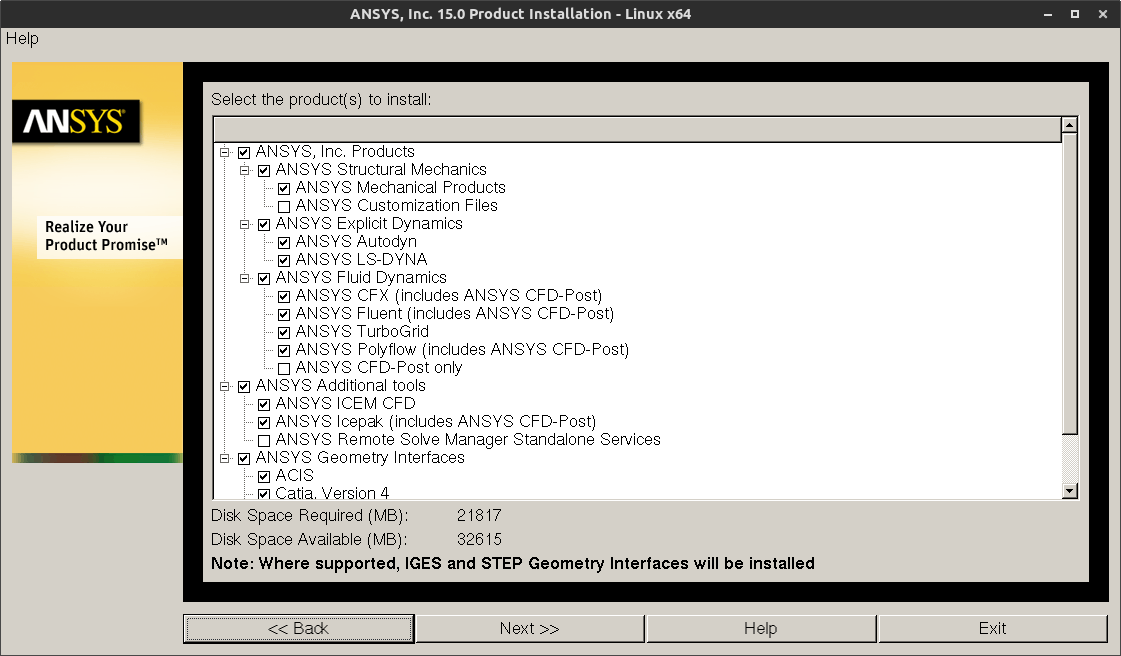Uncheck ANSYS Polyflow checkbox
The height and width of the screenshot is (656, 1121).
(284, 350)
